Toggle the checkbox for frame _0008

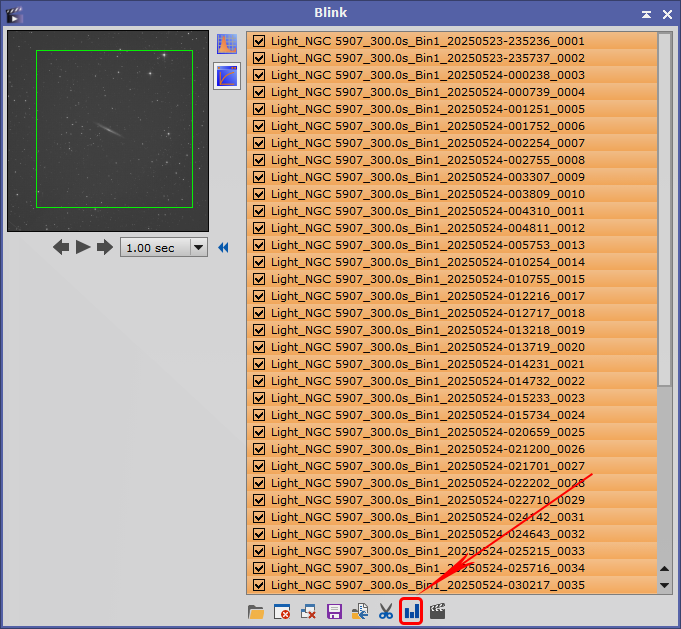pyautogui.click(x=259, y=160)
